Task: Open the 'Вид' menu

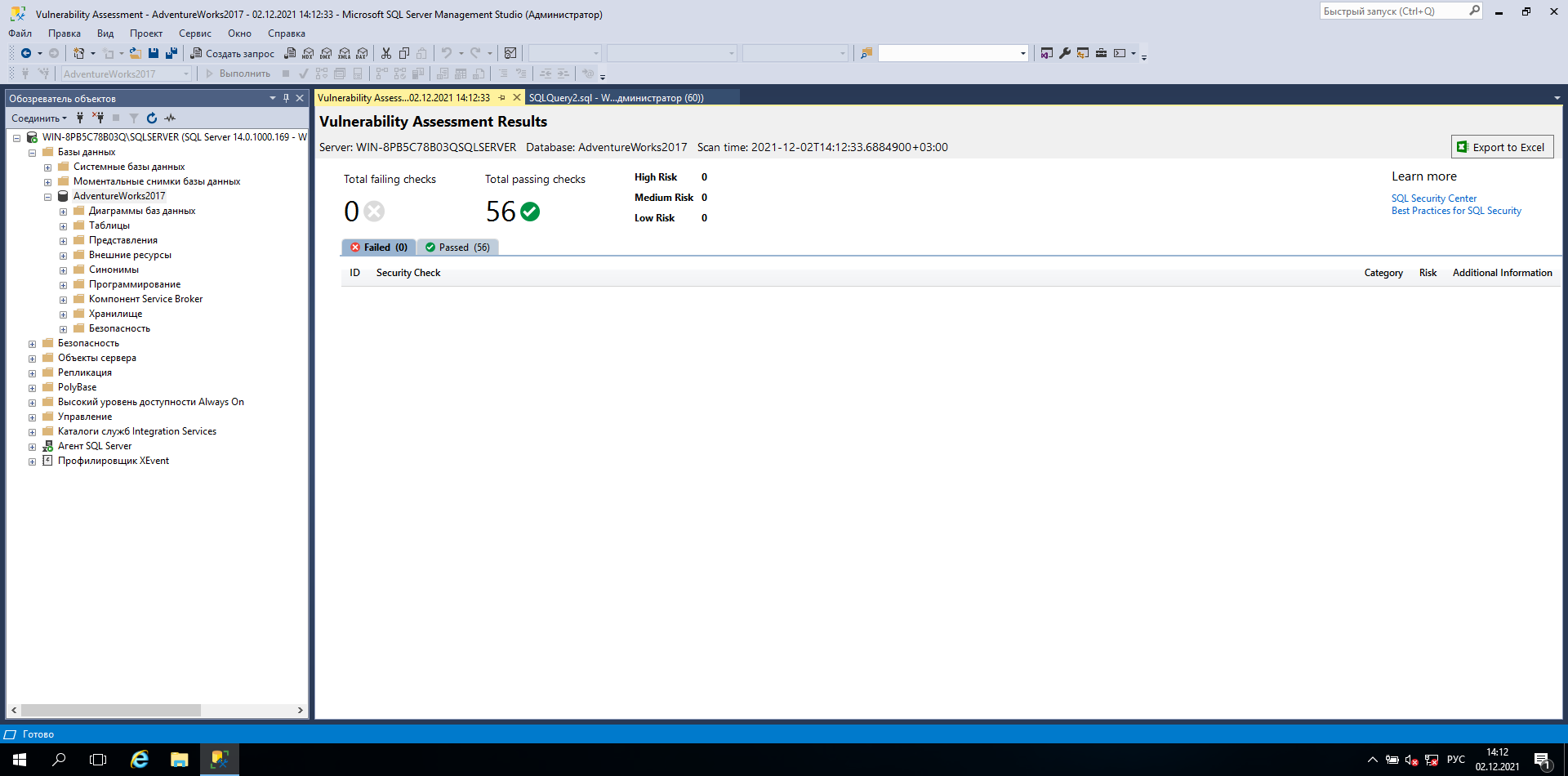Action: tap(105, 33)
